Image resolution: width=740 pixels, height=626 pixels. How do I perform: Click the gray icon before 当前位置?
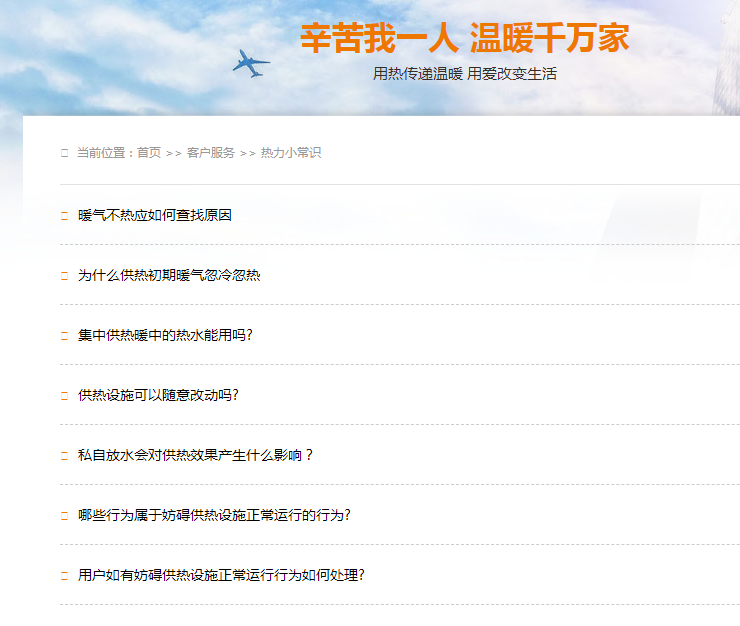65,153
